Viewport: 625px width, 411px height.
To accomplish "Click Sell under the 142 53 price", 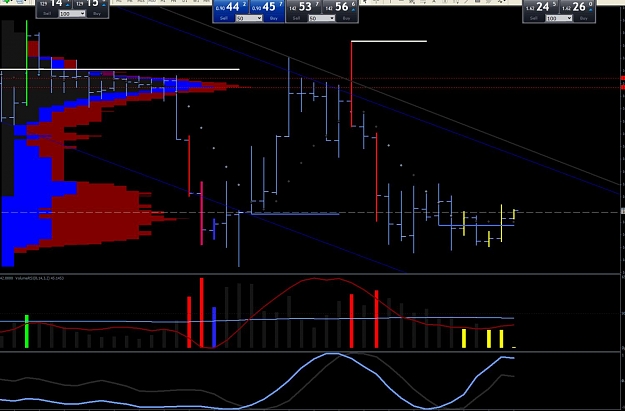I will tap(296, 18).
